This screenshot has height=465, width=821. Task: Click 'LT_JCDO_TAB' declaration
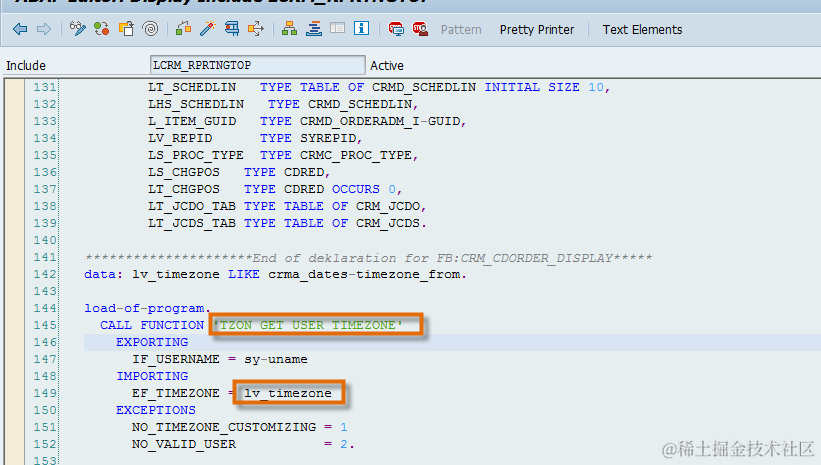pyautogui.click(x=192, y=206)
